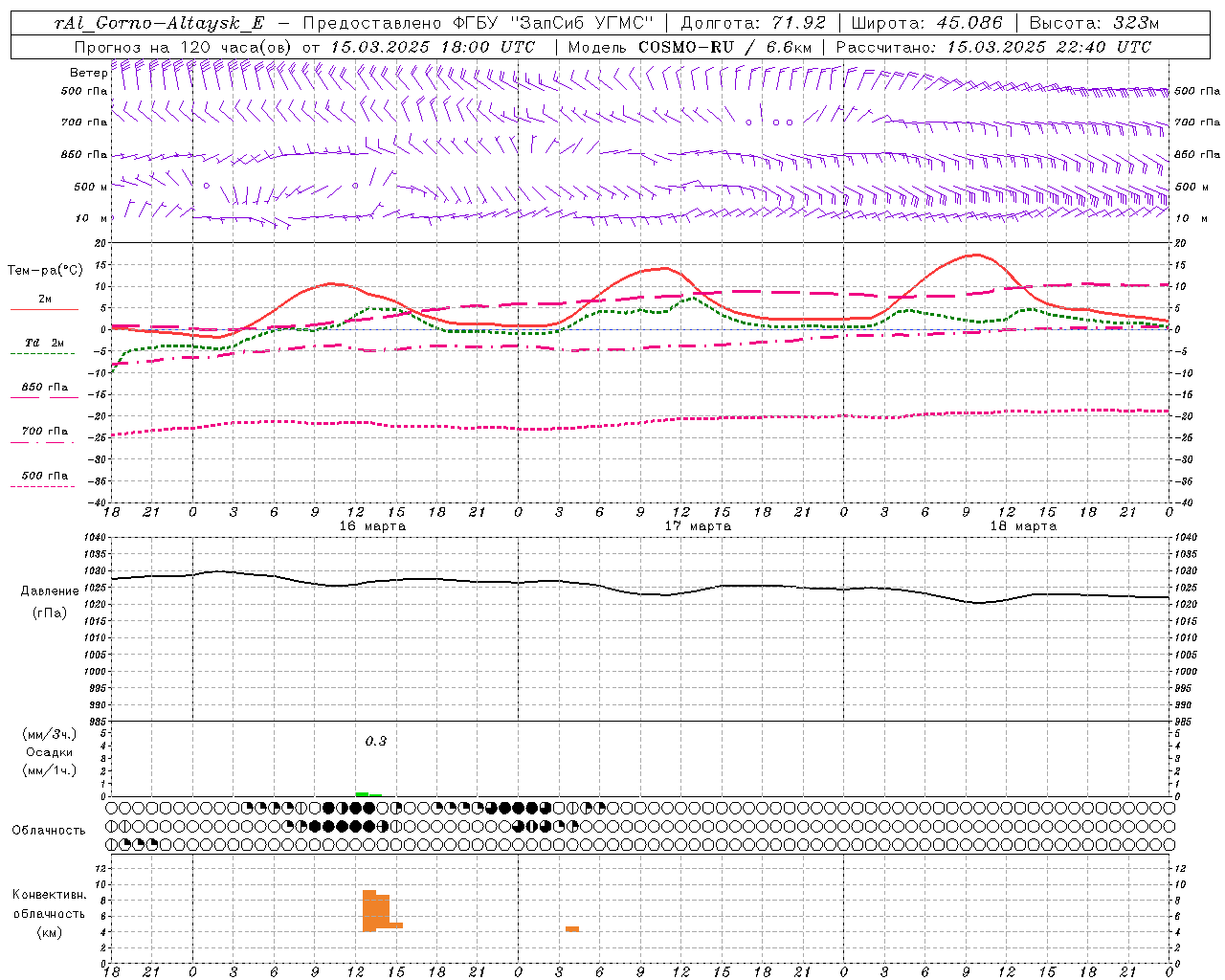
Task: Select the tallest orange convective cloud bar
Action: [368, 910]
